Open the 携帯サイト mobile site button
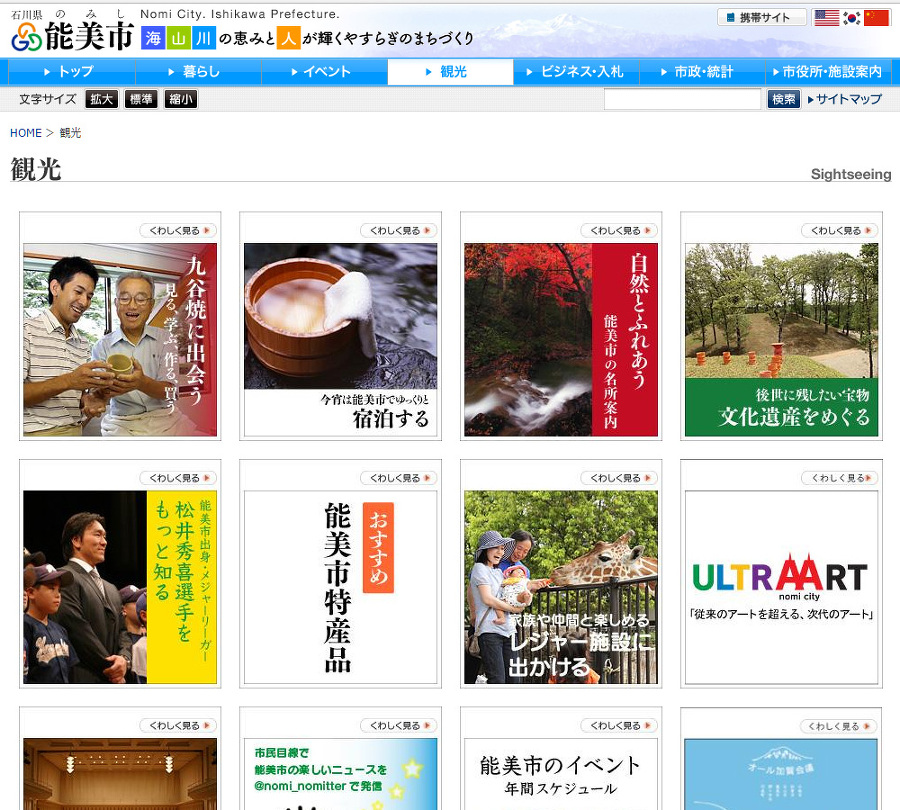 762,17
